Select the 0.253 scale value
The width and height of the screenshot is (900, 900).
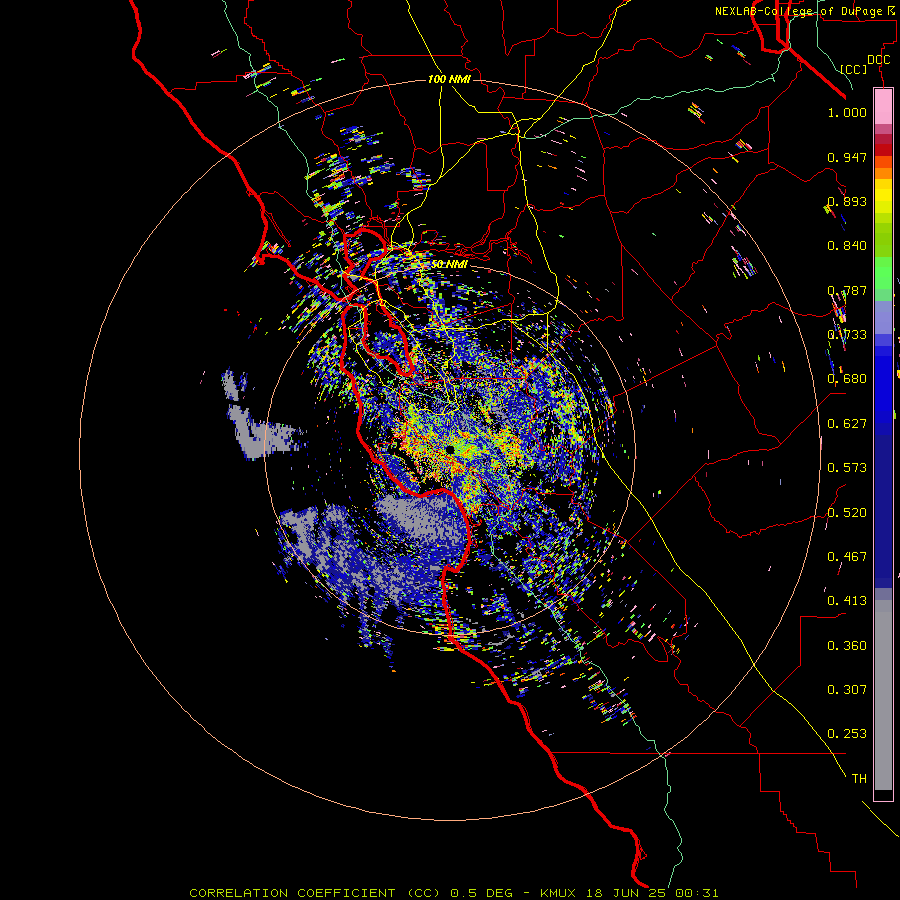[847, 734]
